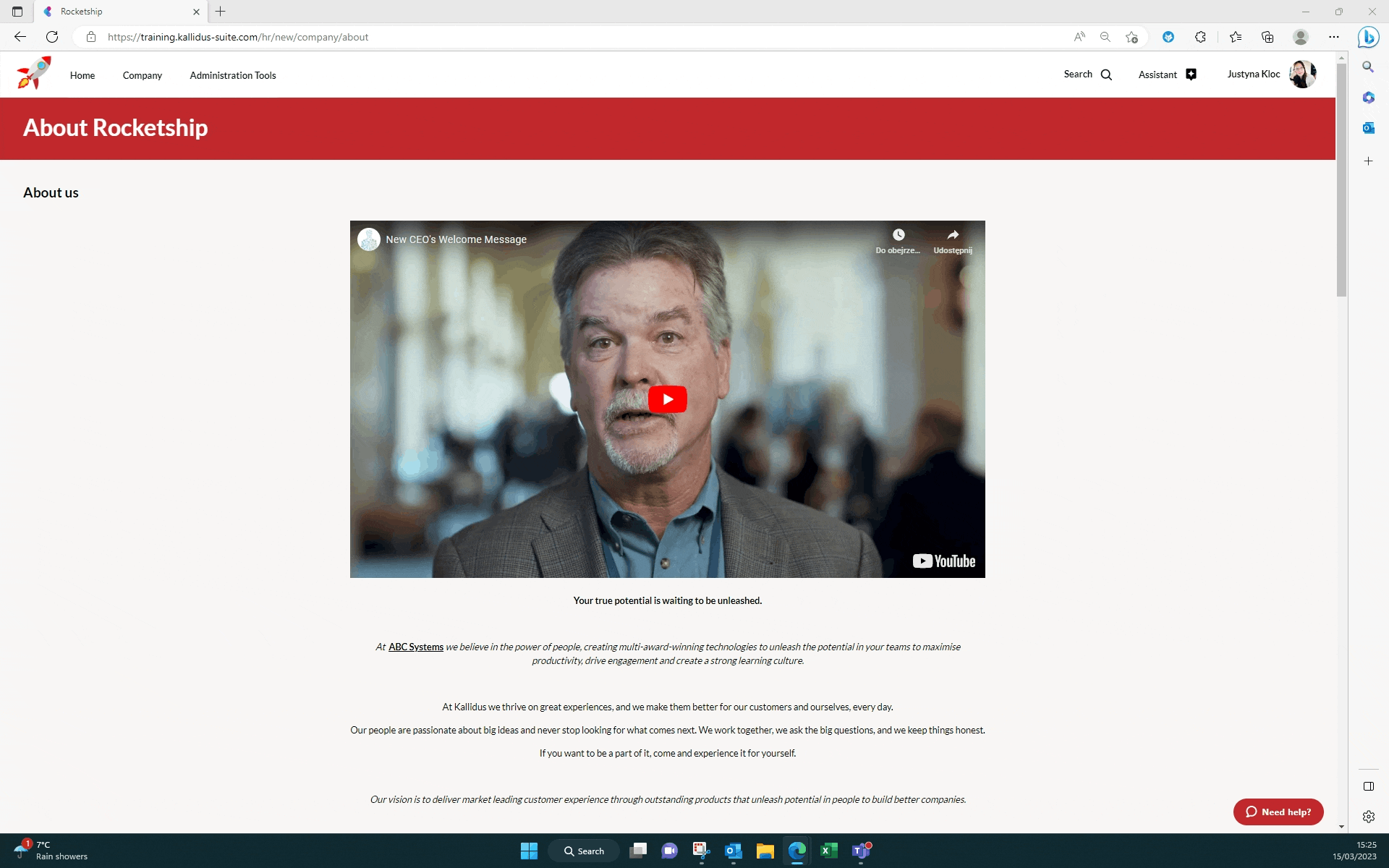Play the CEO welcome video
Screen dimensions: 1389x868
(x=667, y=399)
